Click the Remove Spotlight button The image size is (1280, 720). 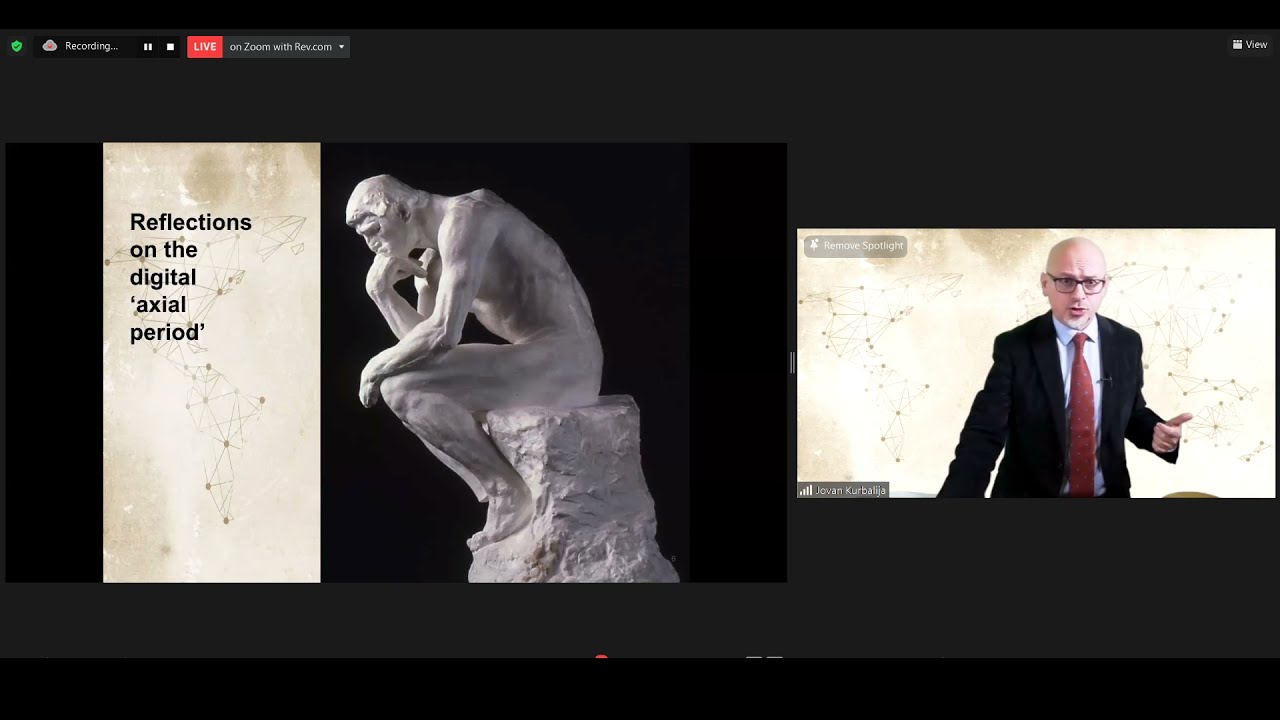click(856, 246)
